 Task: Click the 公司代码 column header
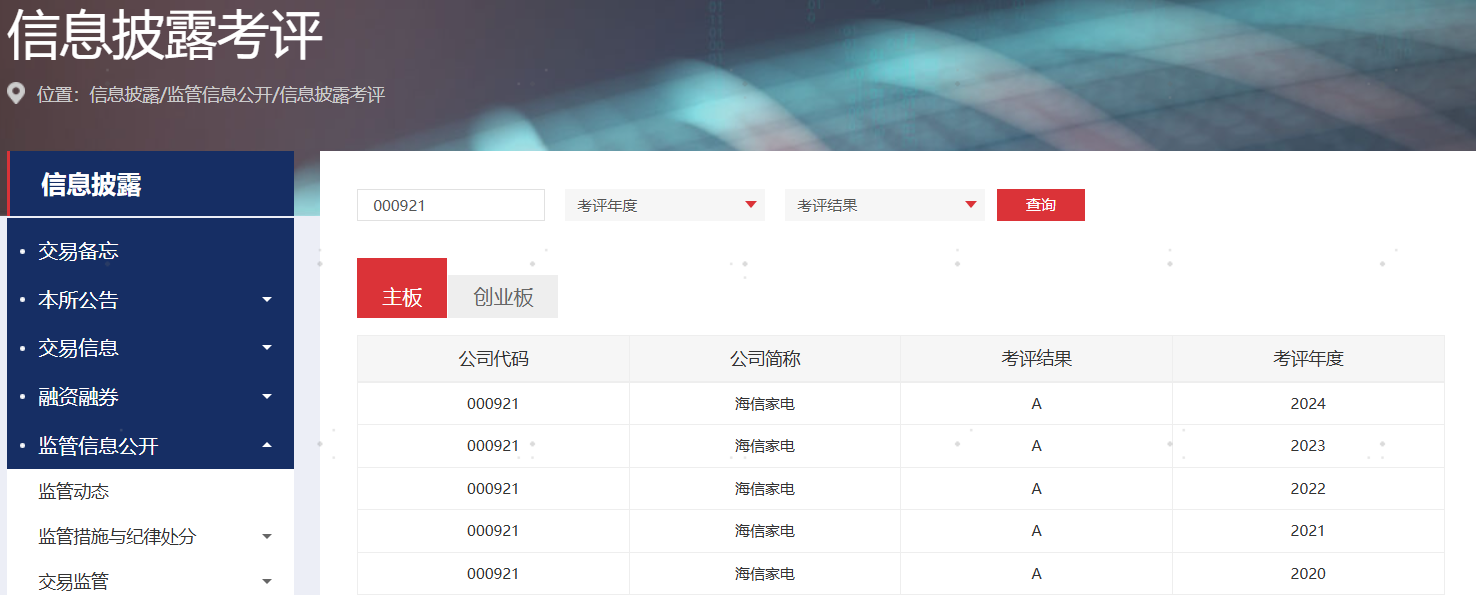[493, 359]
